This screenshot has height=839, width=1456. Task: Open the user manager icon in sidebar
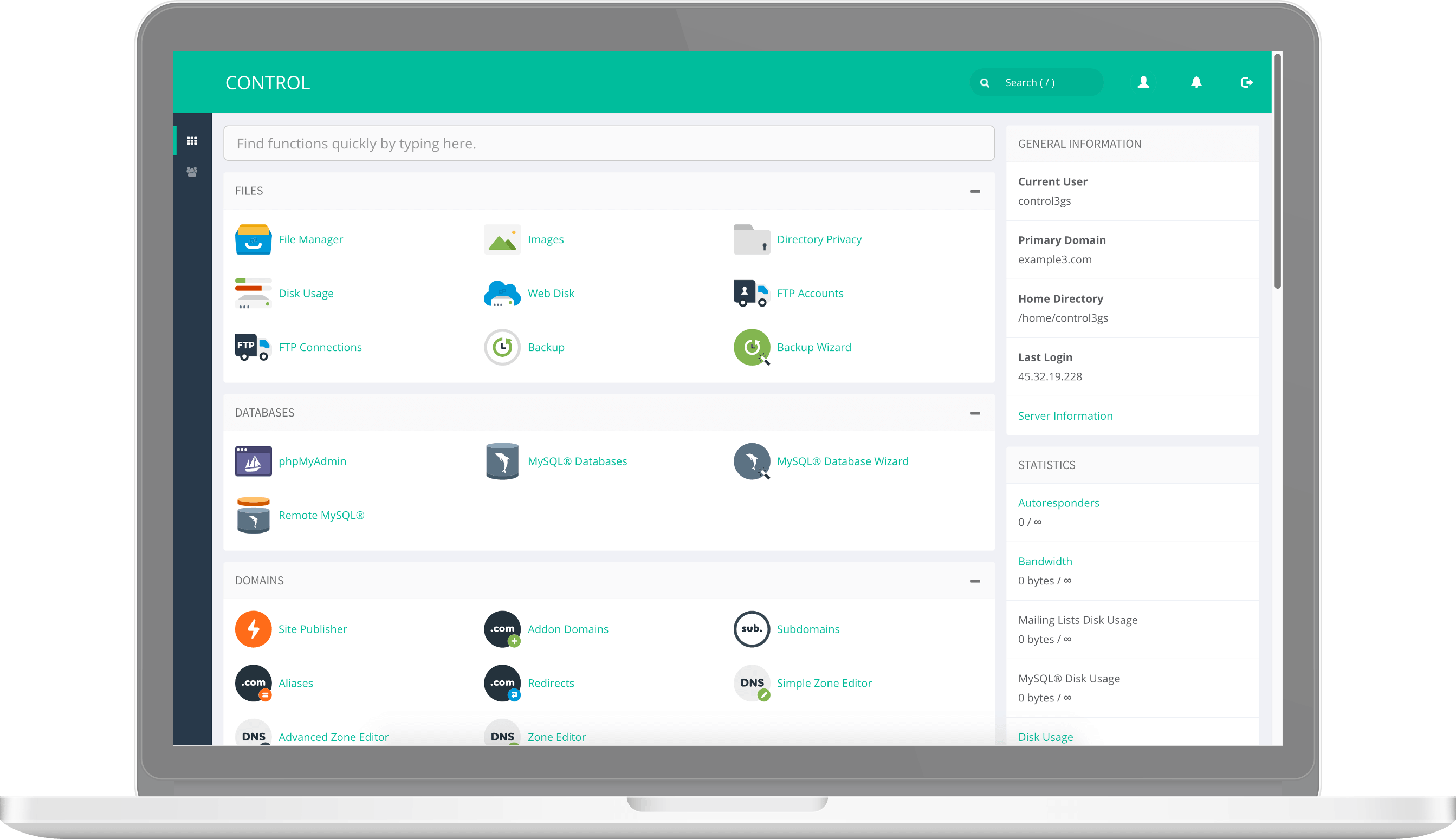pyautogui.click(x=192, y=172)
